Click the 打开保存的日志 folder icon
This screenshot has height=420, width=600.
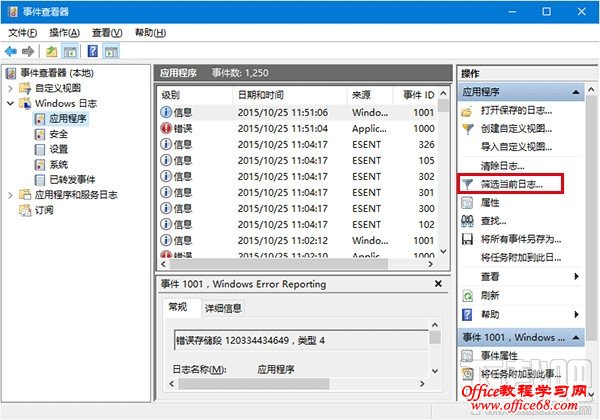[x=467, y=111]
